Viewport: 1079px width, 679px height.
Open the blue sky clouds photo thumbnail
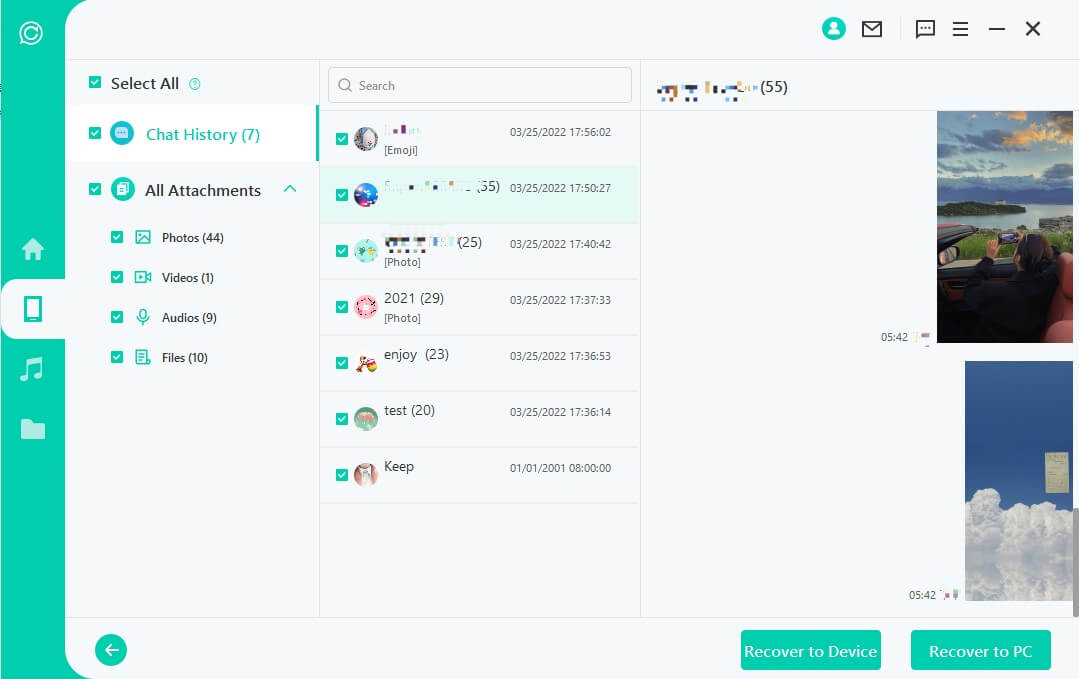point(1018,481)
